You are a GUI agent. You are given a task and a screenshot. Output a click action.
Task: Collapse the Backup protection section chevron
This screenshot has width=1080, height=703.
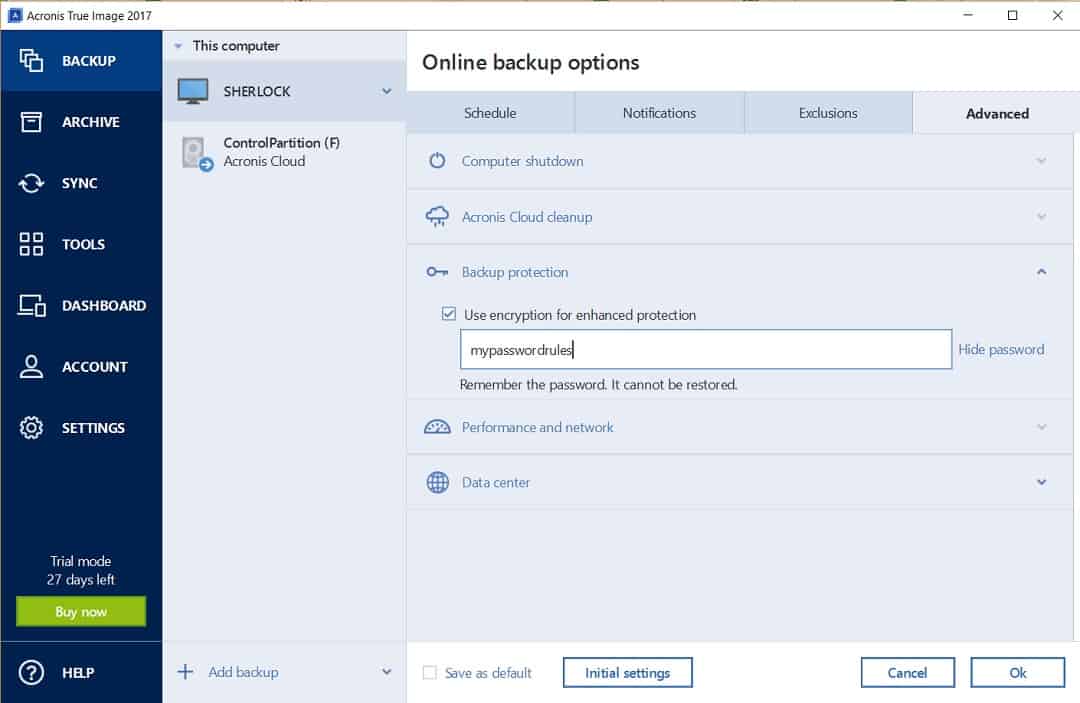[x=1041, y=272]
